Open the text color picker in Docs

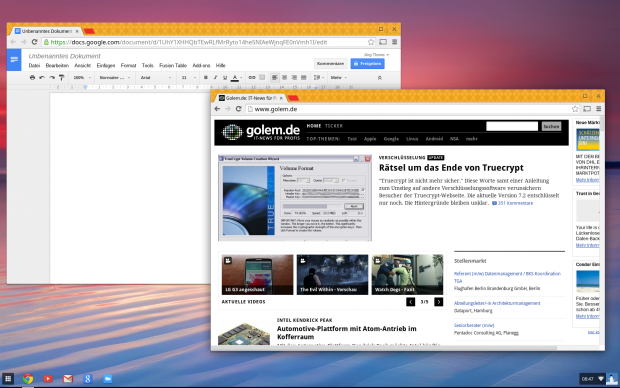(236, 78)
